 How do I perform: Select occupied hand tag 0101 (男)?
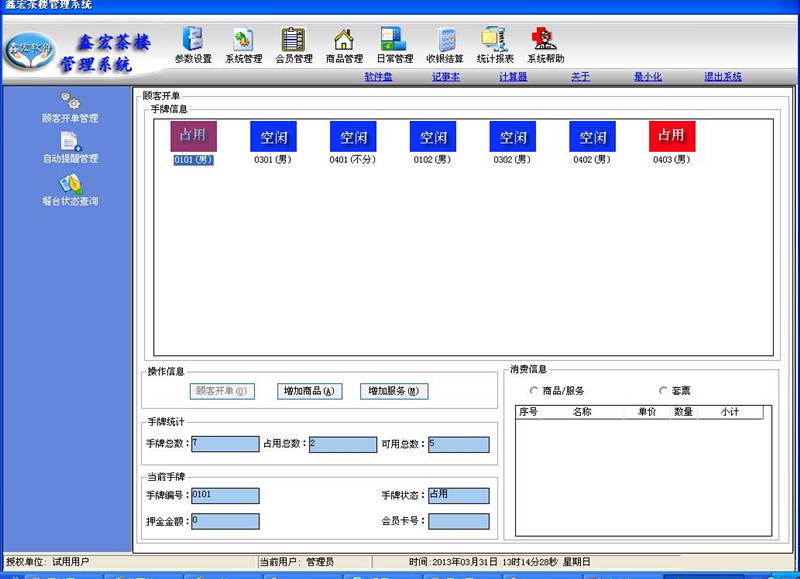193,143
